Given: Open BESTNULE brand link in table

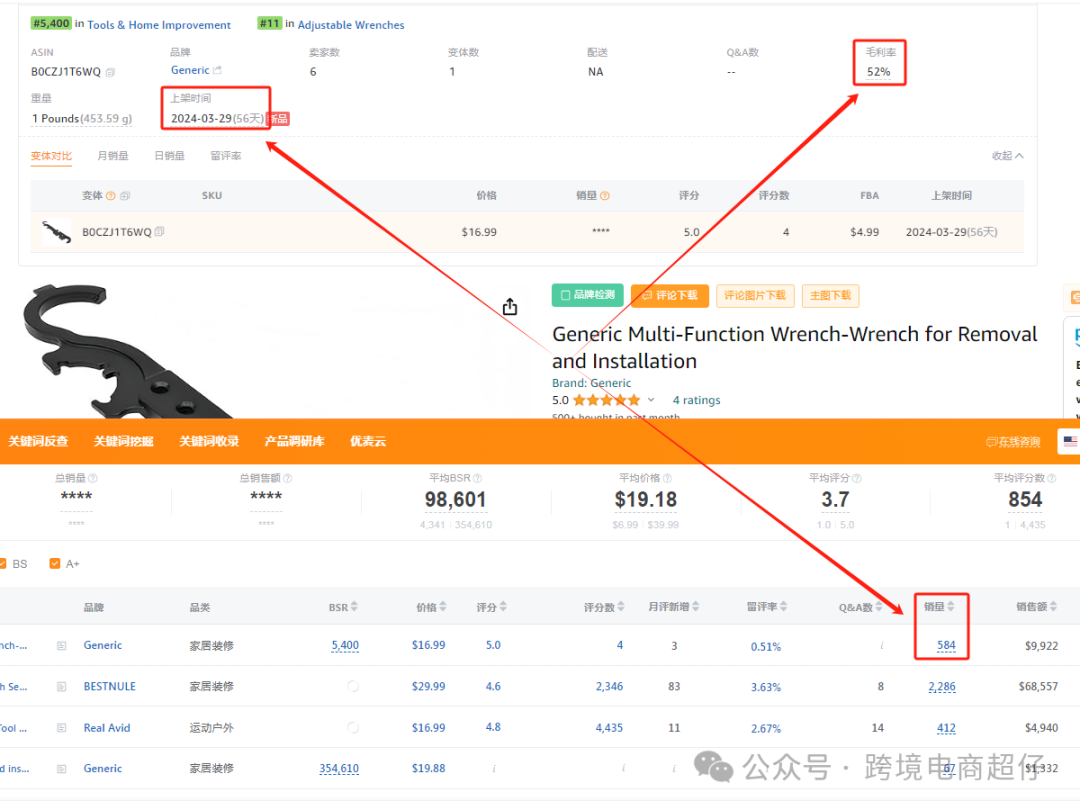Looking at the screenshot, I should pos(110,687).
